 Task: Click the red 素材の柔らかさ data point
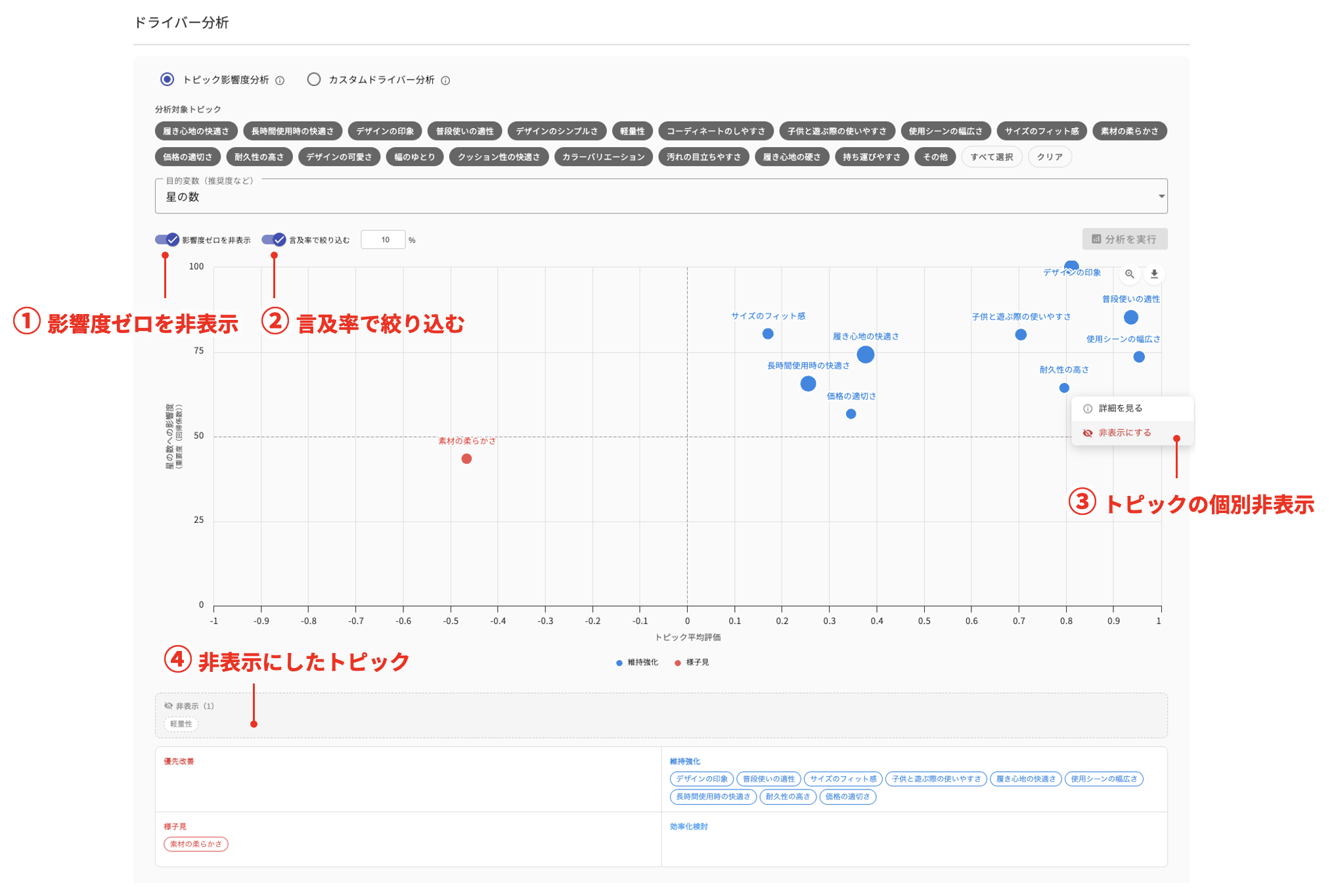click(x=466, y=459)
